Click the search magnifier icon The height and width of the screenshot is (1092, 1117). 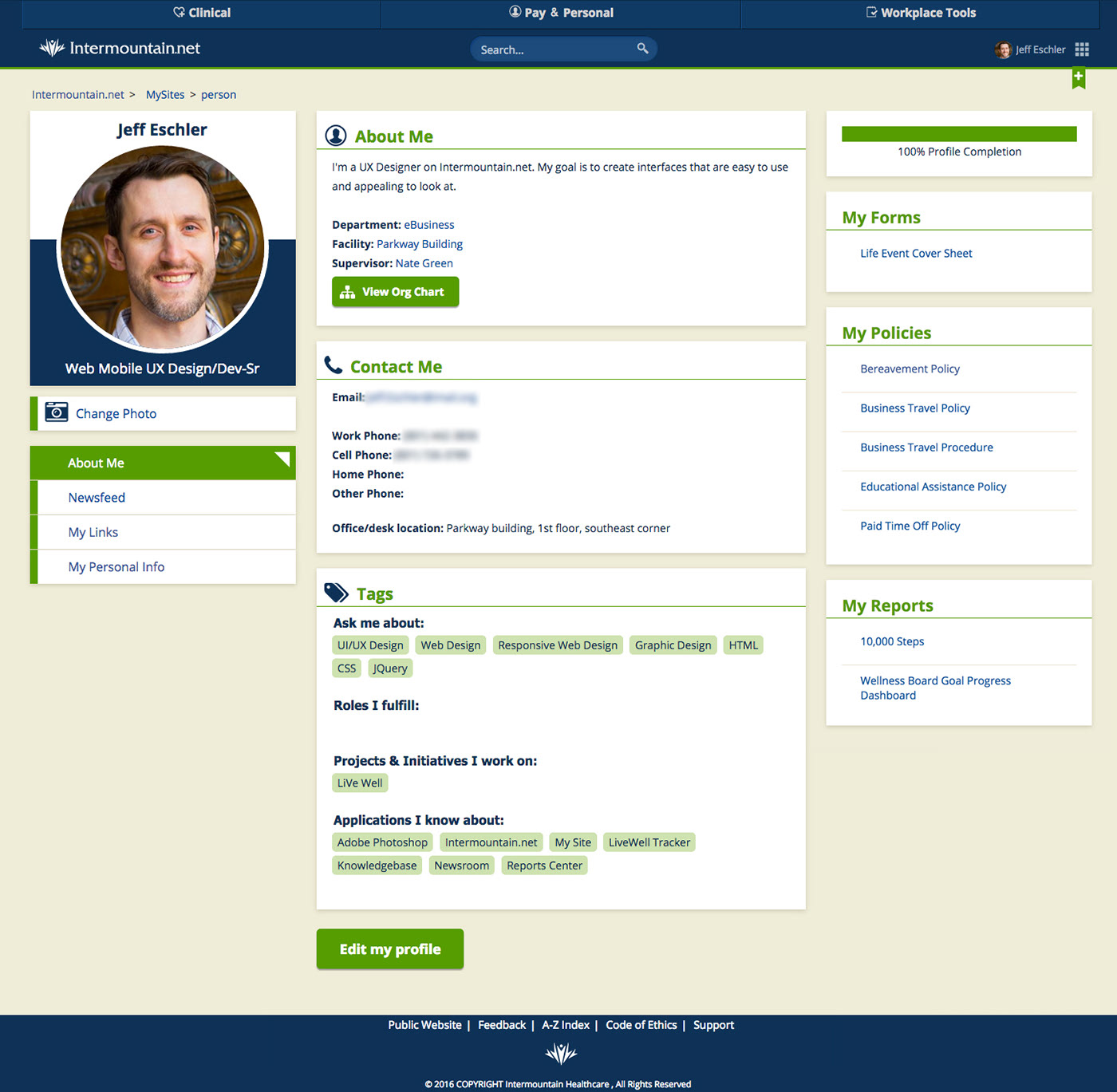pos(642,49)
